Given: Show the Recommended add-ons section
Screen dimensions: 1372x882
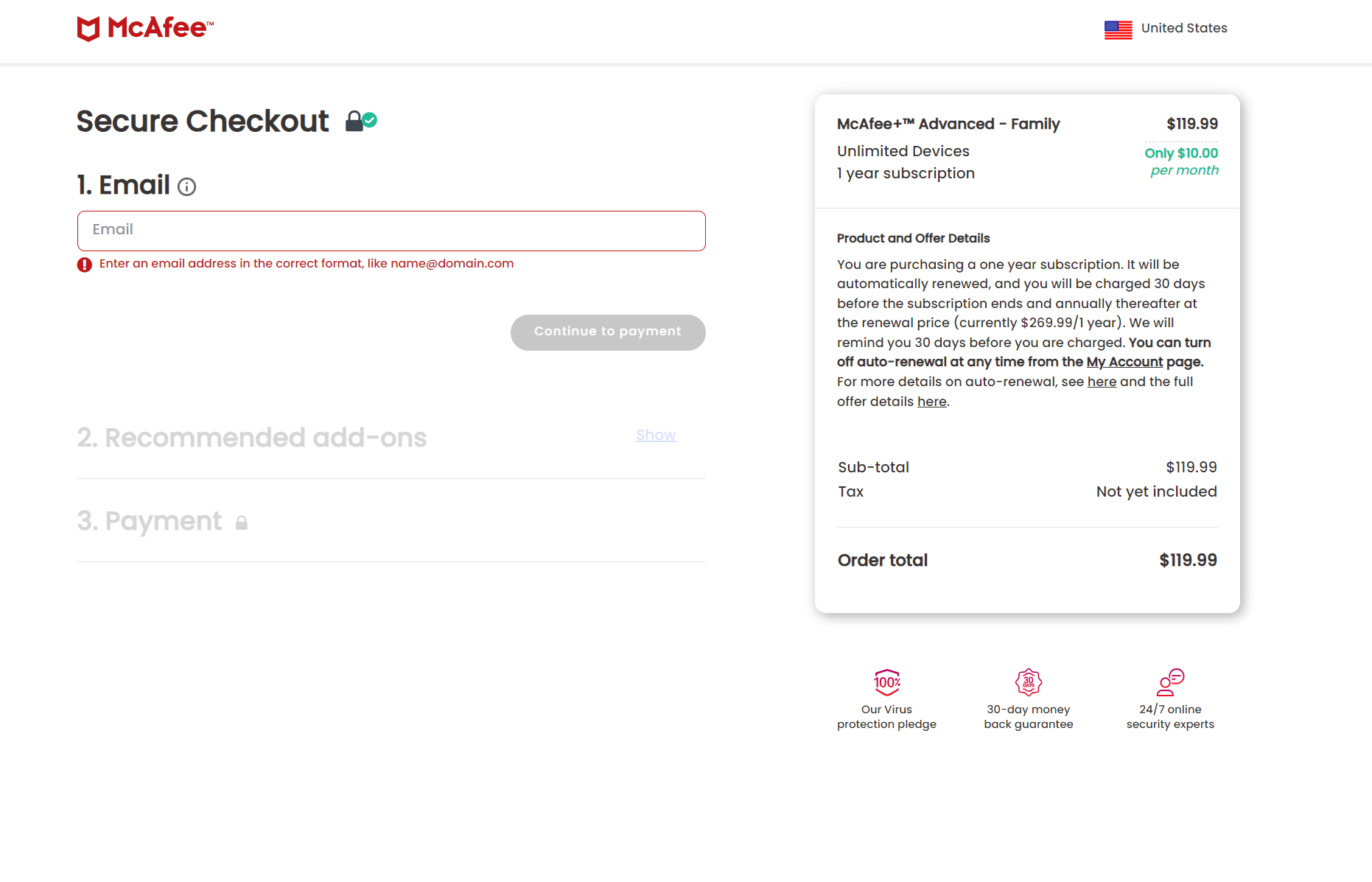Looking at the screenshot, I should (656, 435).
